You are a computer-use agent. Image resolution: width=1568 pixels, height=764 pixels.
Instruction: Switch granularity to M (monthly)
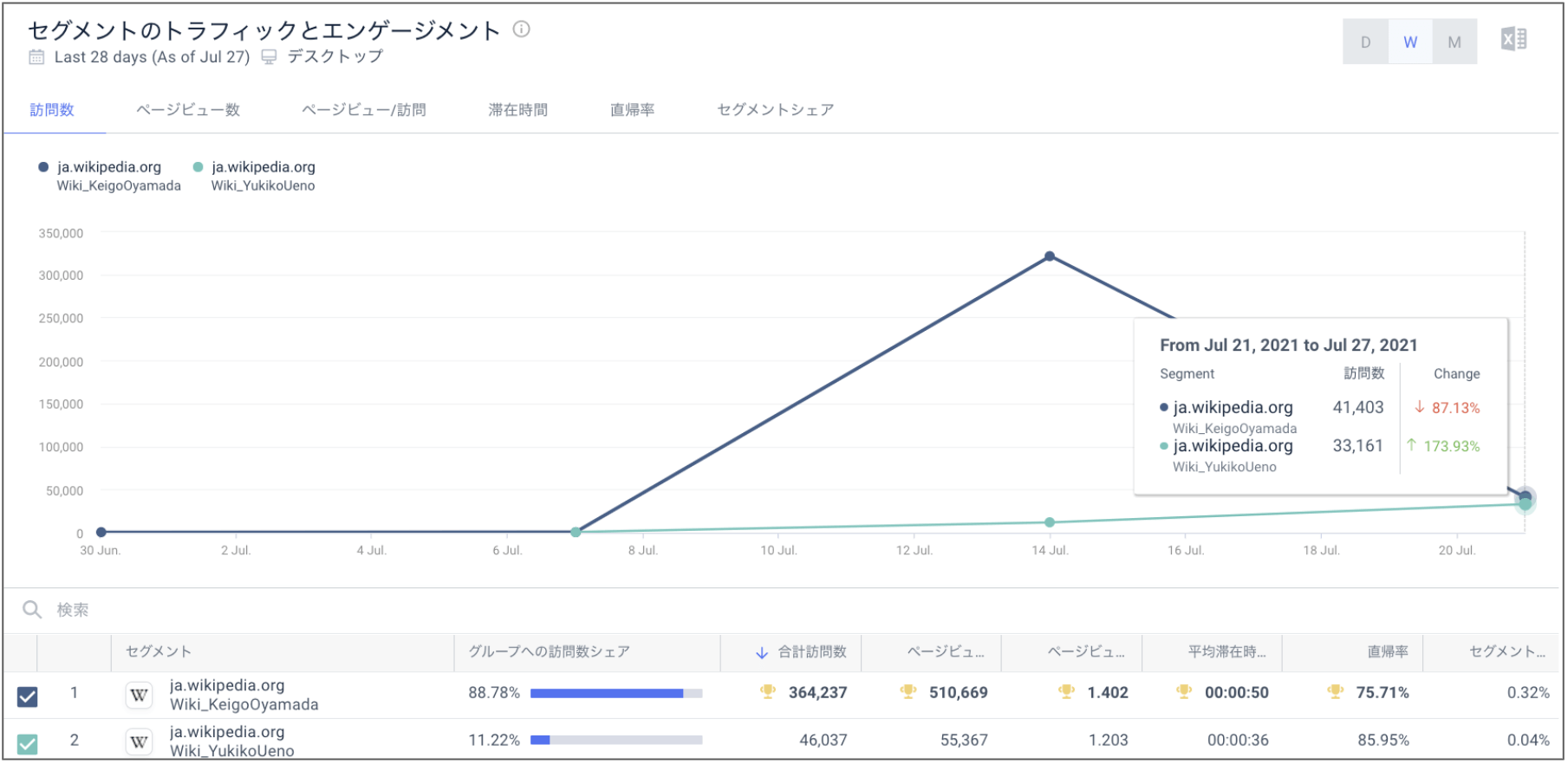1454,42
